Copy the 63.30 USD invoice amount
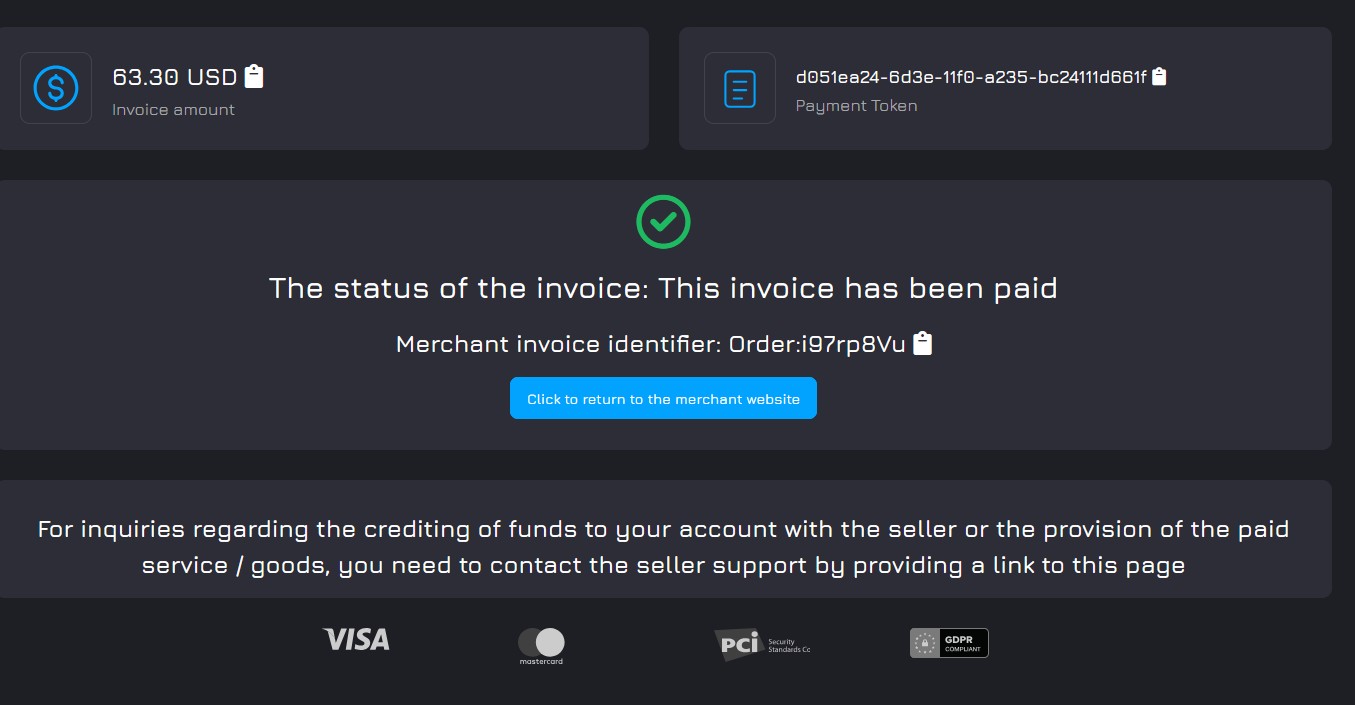The image size is (1355, 705). [x=254, y=76]
